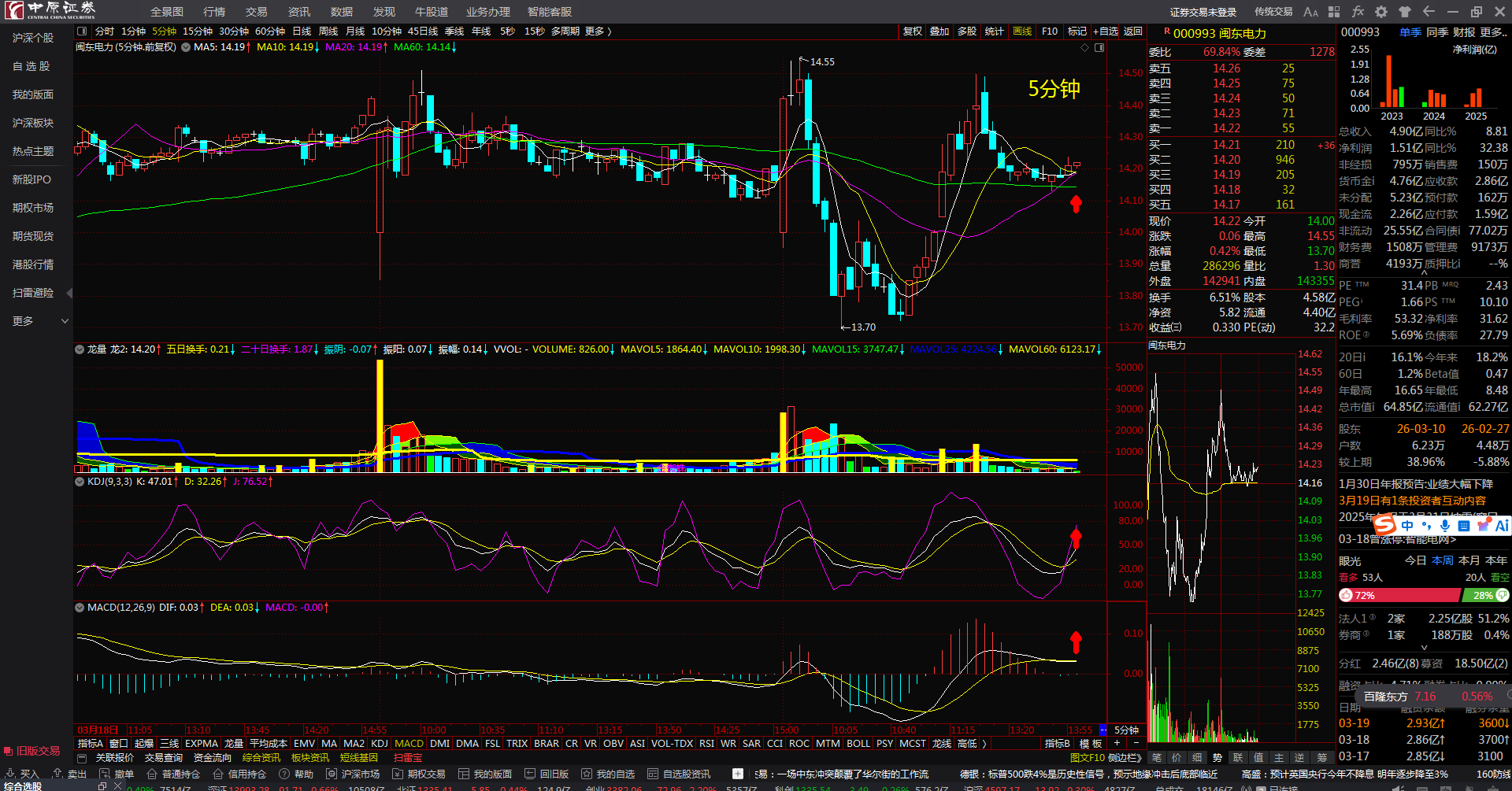Open 我的版面 layout icon in bottom bar

click(x=464, y=774)
